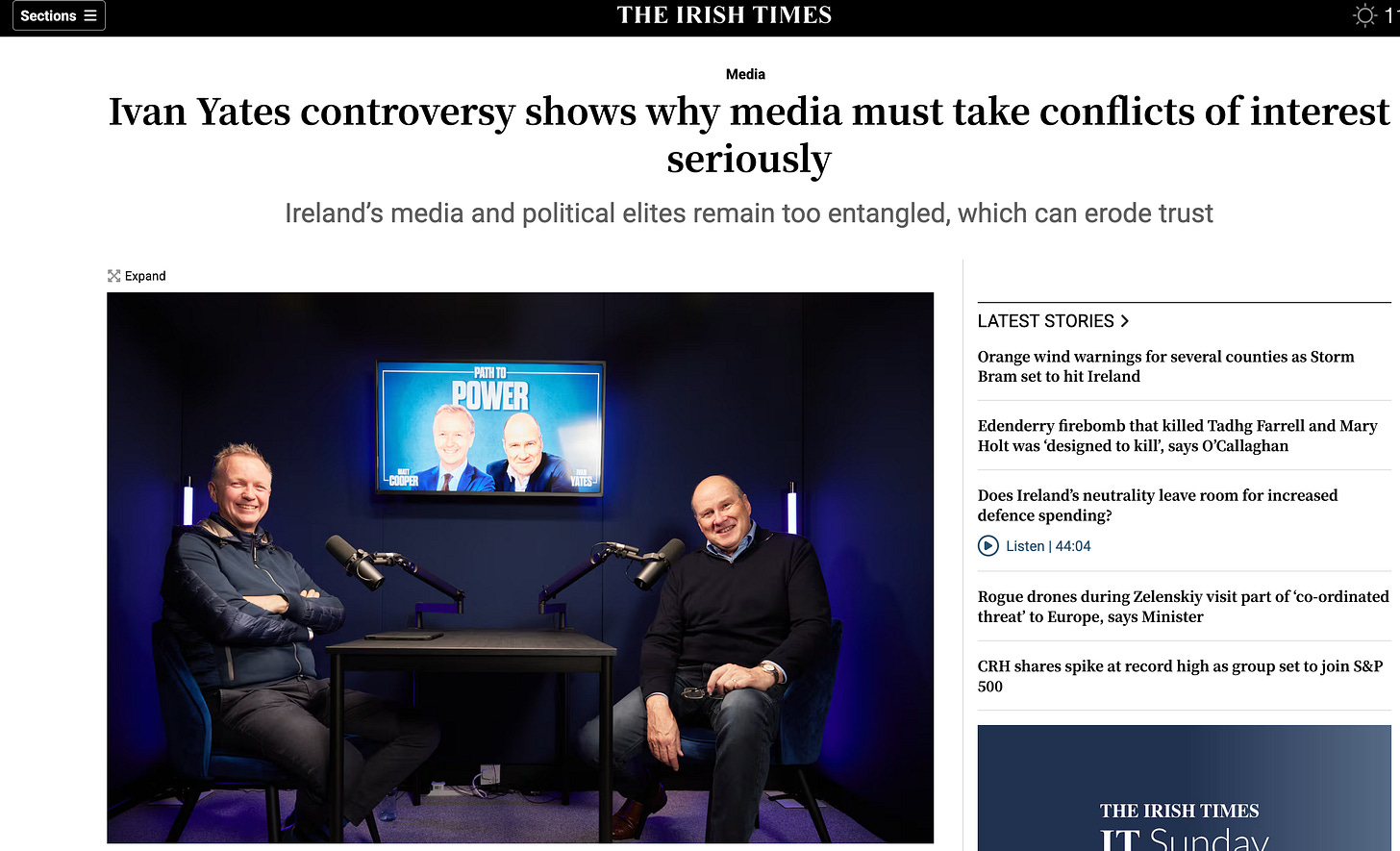This screenshot has width=1400, height=851.
Task: Open the Sections menu button
Action: click(59, 15)
